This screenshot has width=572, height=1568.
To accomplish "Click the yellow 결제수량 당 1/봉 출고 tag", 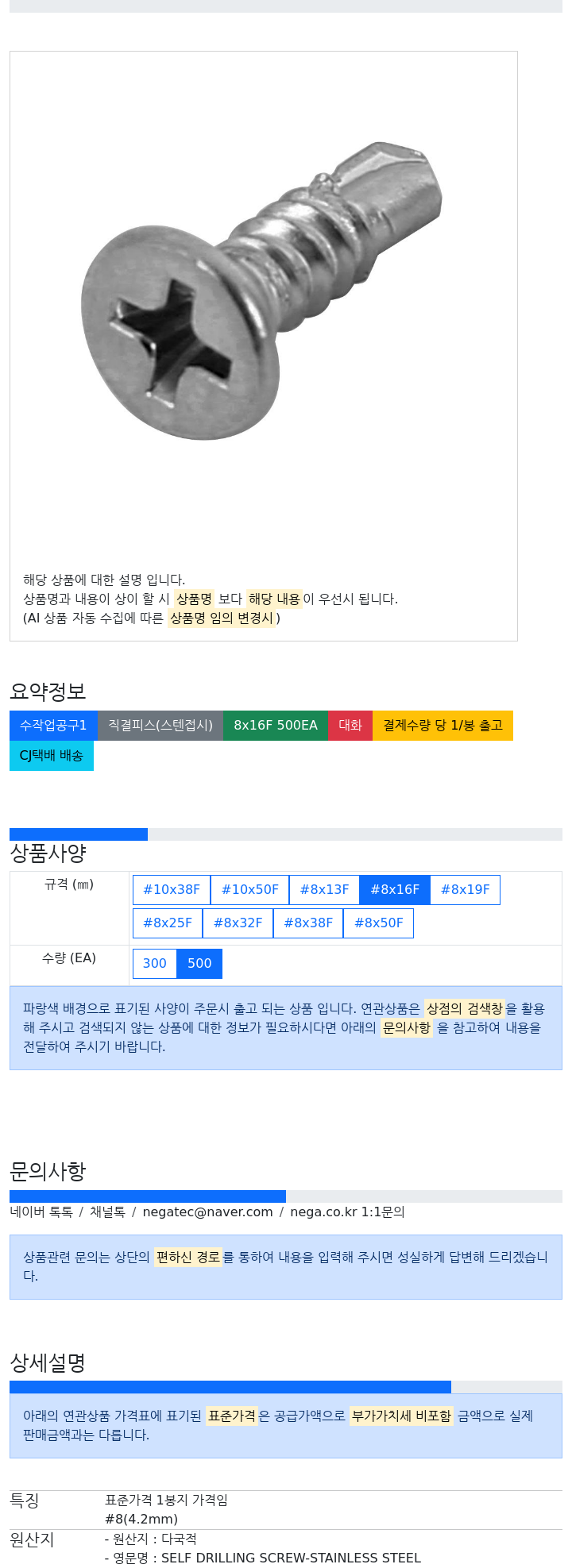I will (x=443, y=726).
